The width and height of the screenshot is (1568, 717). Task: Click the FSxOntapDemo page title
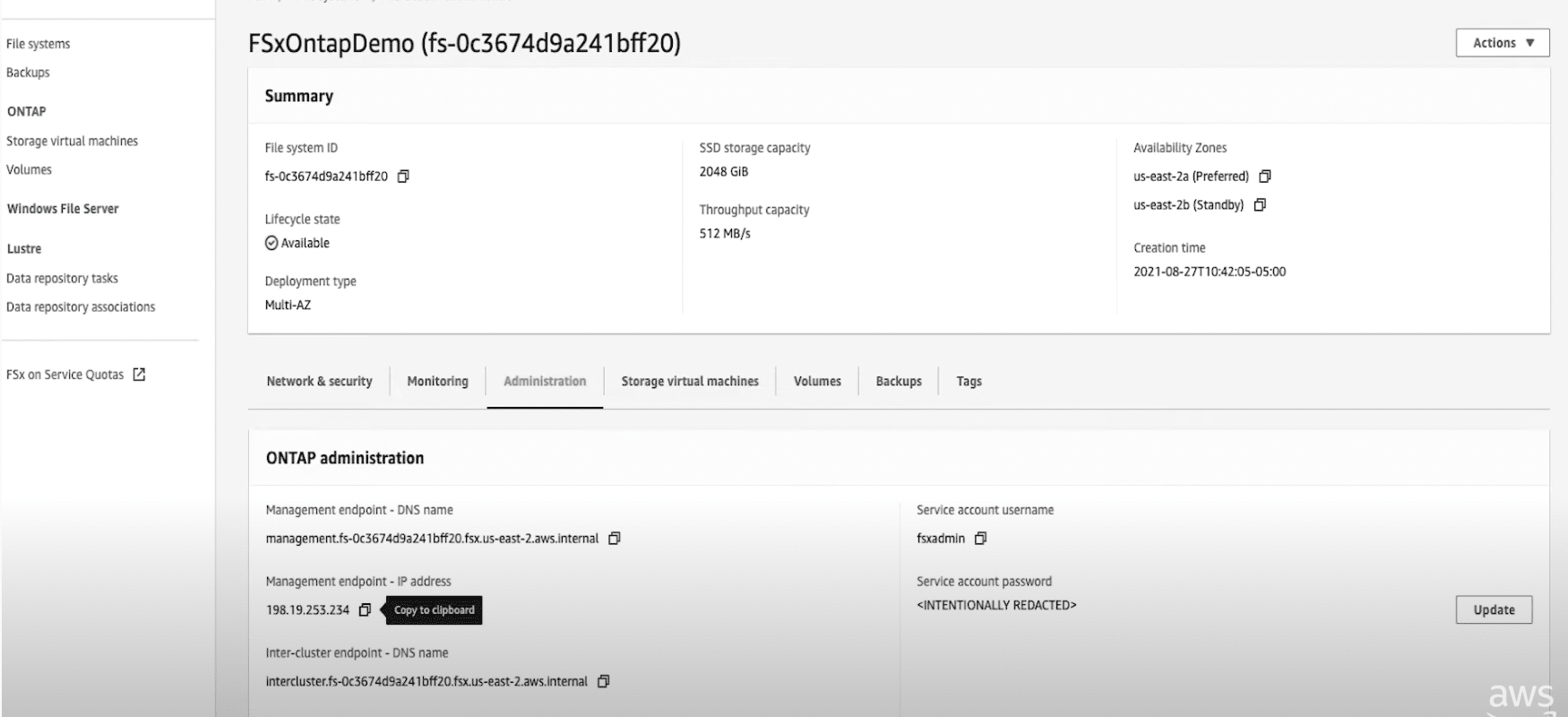[x=464, y=43]
